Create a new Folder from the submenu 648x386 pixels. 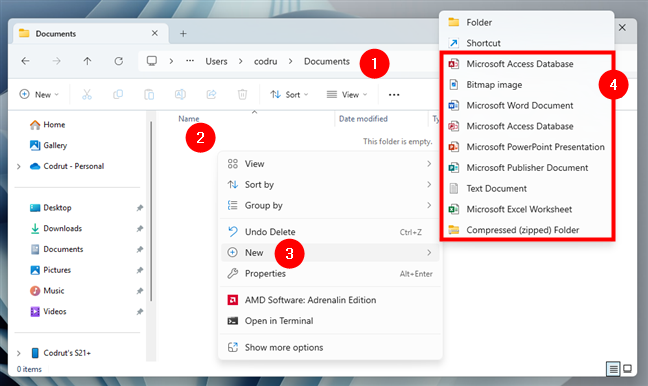527,22
